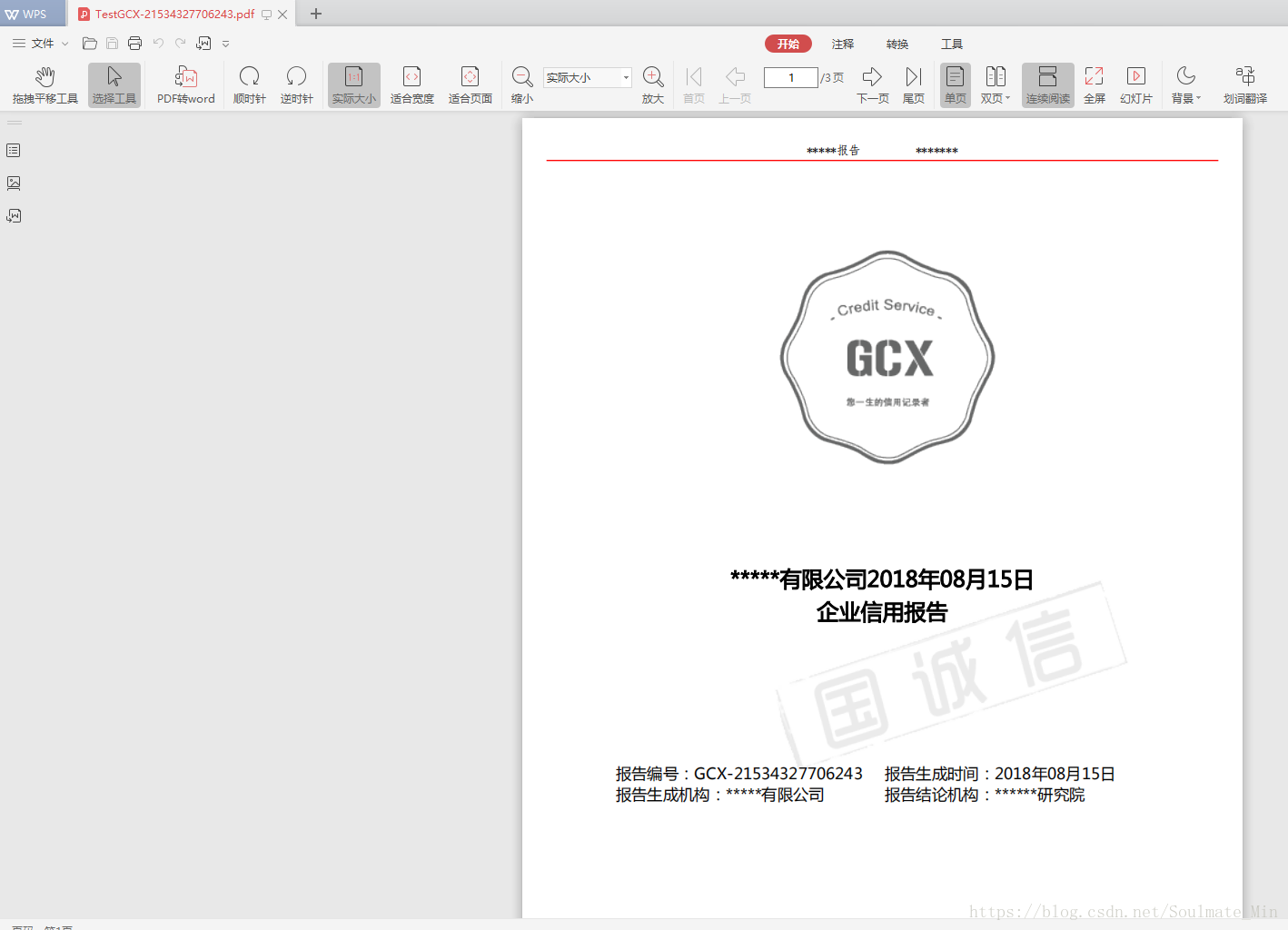Screen dimensions: 1288x930
Task: Select the hand pan tool (拖拽平移工具)
Action: point(45,85)
